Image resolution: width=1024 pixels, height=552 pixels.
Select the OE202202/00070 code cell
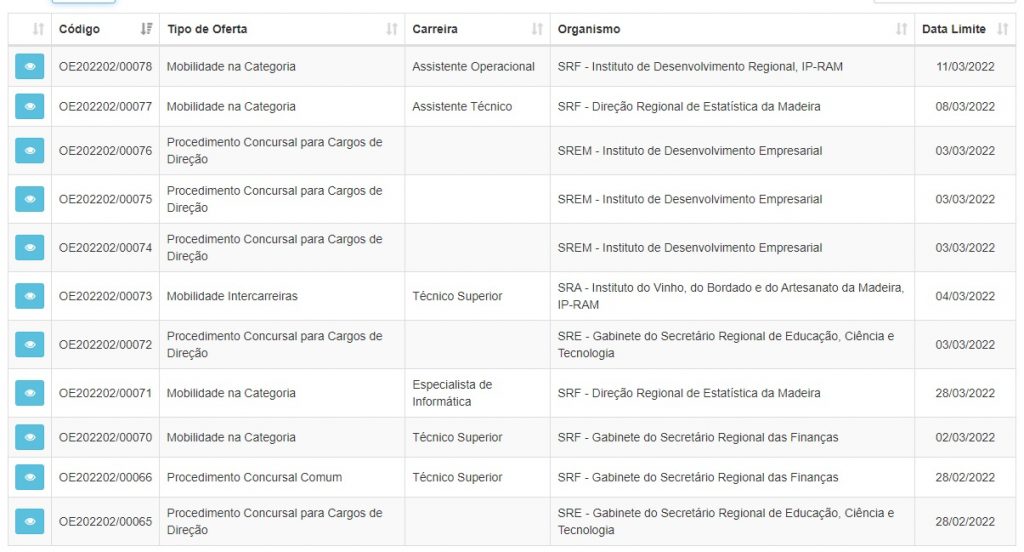[x=105, y=438]
